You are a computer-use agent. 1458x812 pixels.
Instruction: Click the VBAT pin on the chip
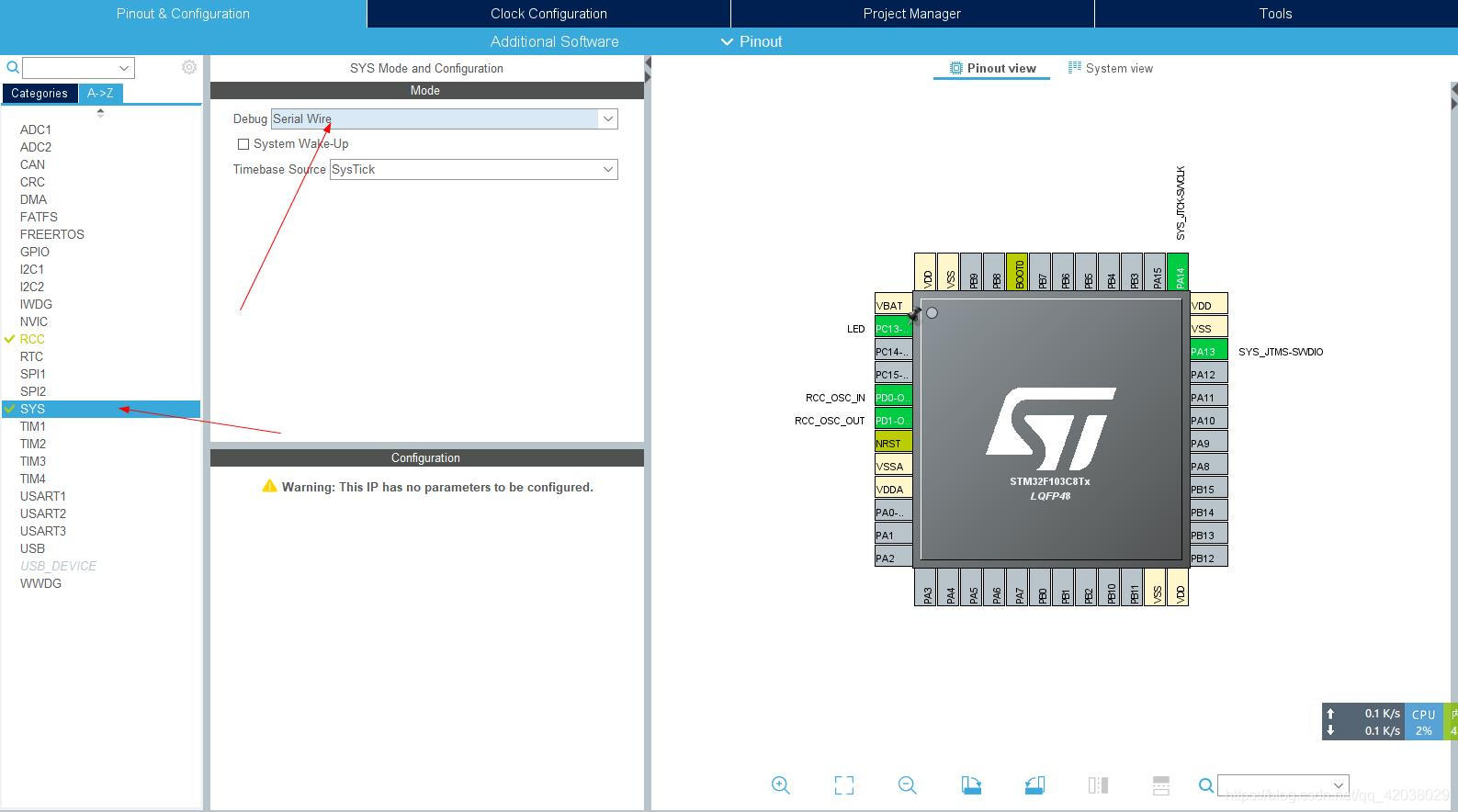pos(893,305)
